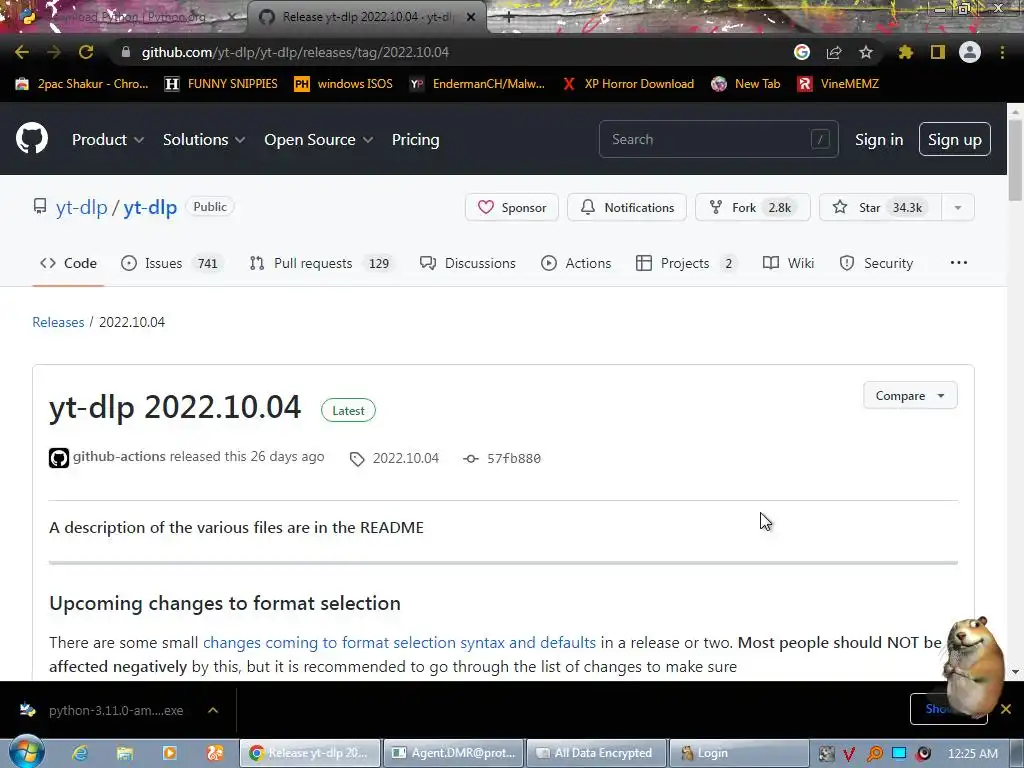
Task: Open media player icon in taskbar
Action: 170,753
